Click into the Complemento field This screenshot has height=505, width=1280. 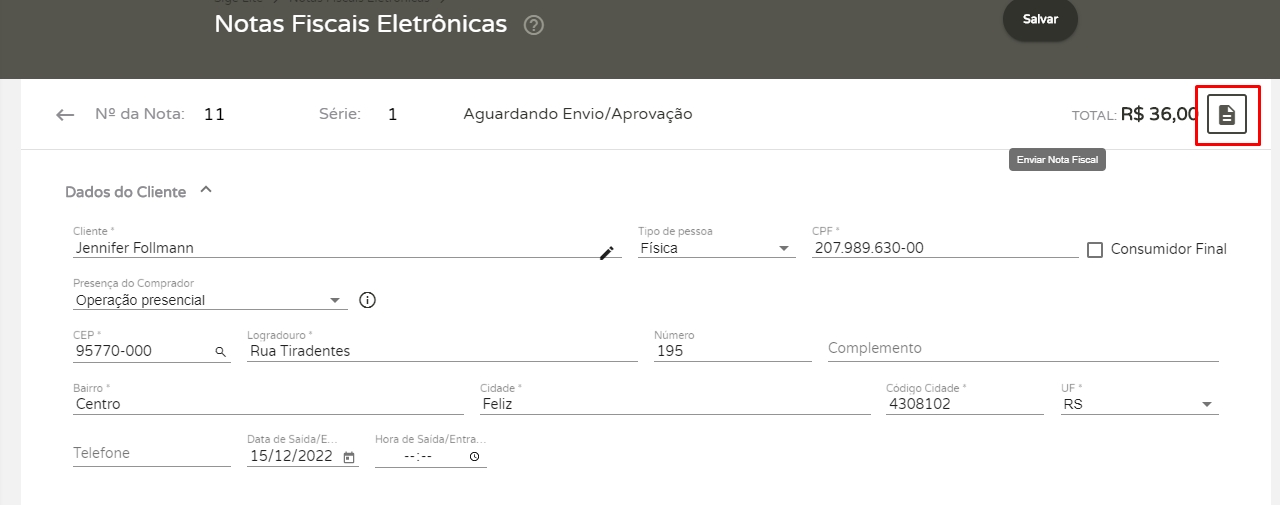[x=1022, y=349]
